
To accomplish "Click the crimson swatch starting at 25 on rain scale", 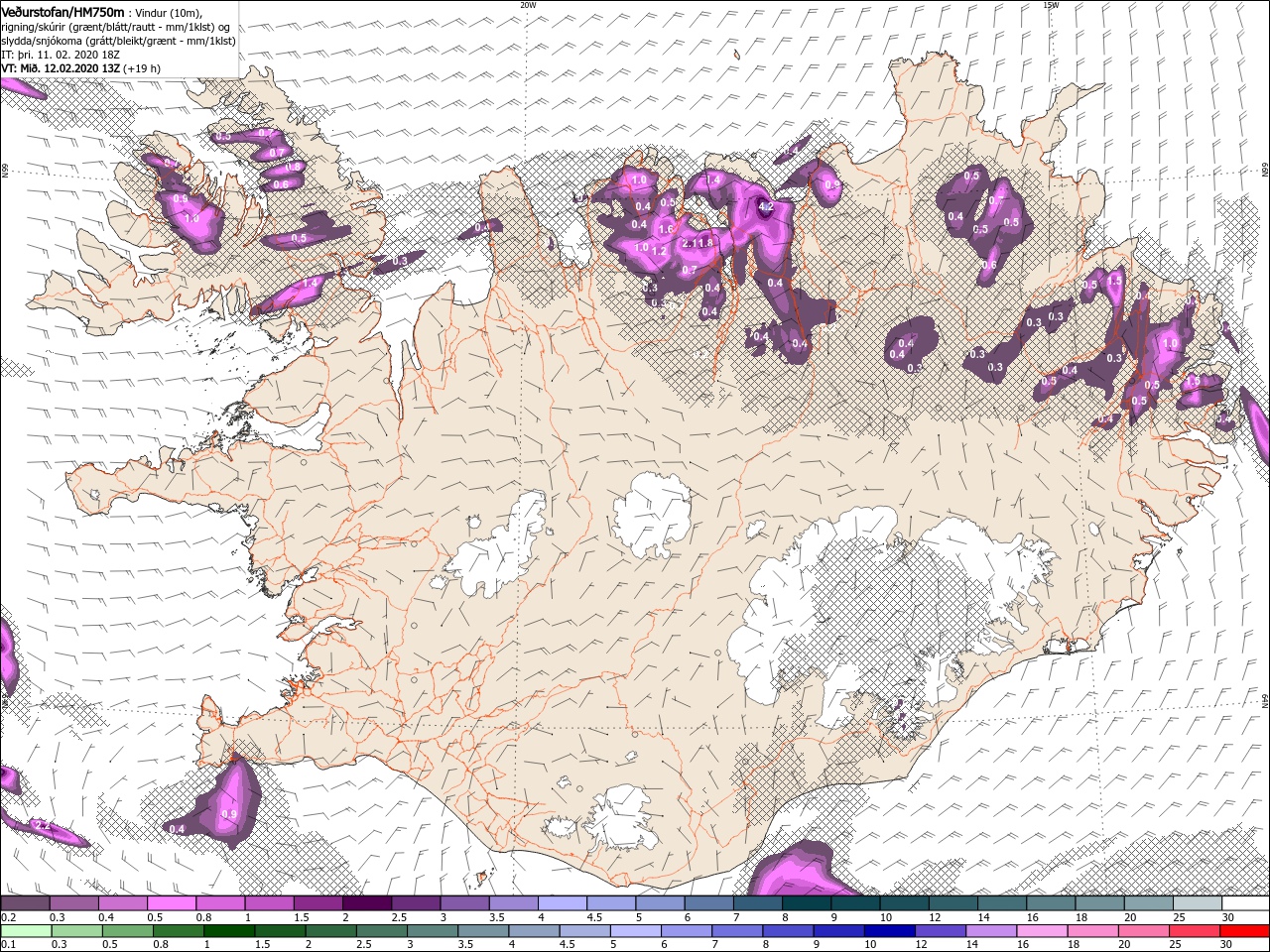I will tap(1194, 931).
